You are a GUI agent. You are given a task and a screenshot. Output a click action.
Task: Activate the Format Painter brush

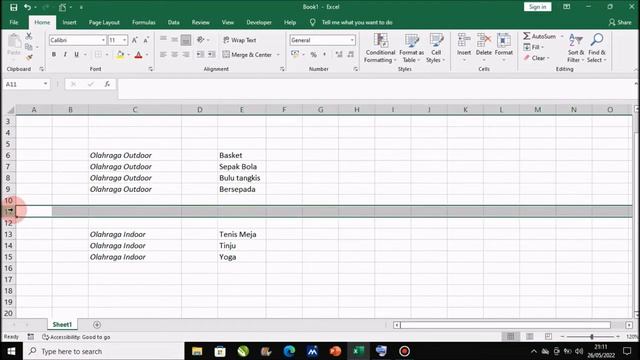(29, 58)
